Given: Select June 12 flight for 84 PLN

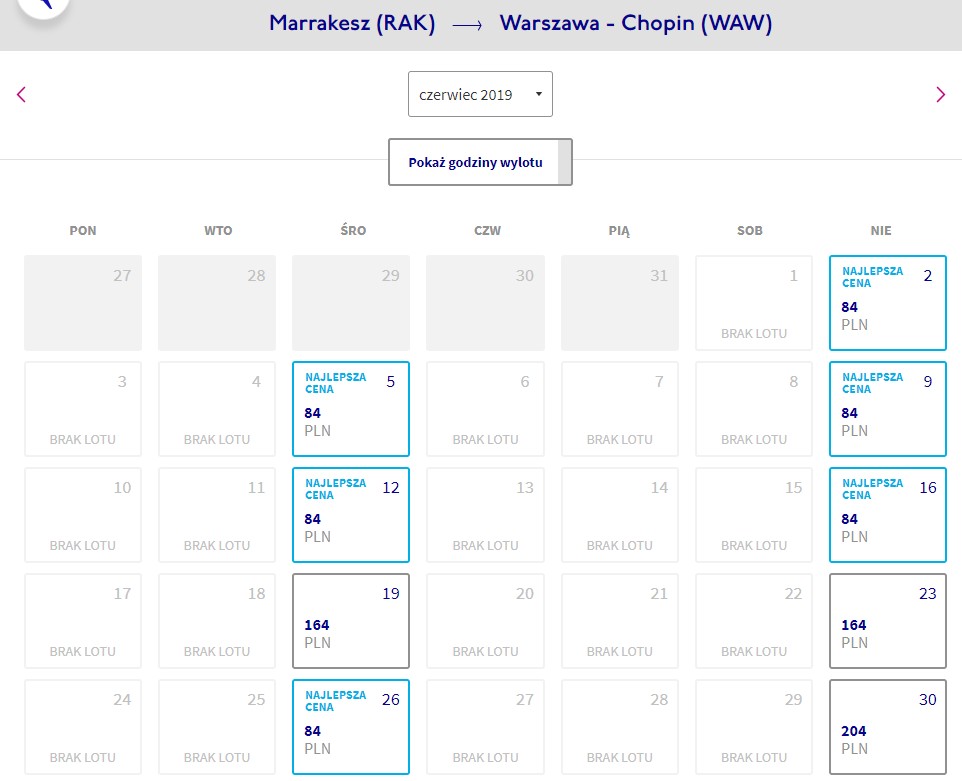Looking at the screenshot, I should pyautogui.click(x=351, y=515).
